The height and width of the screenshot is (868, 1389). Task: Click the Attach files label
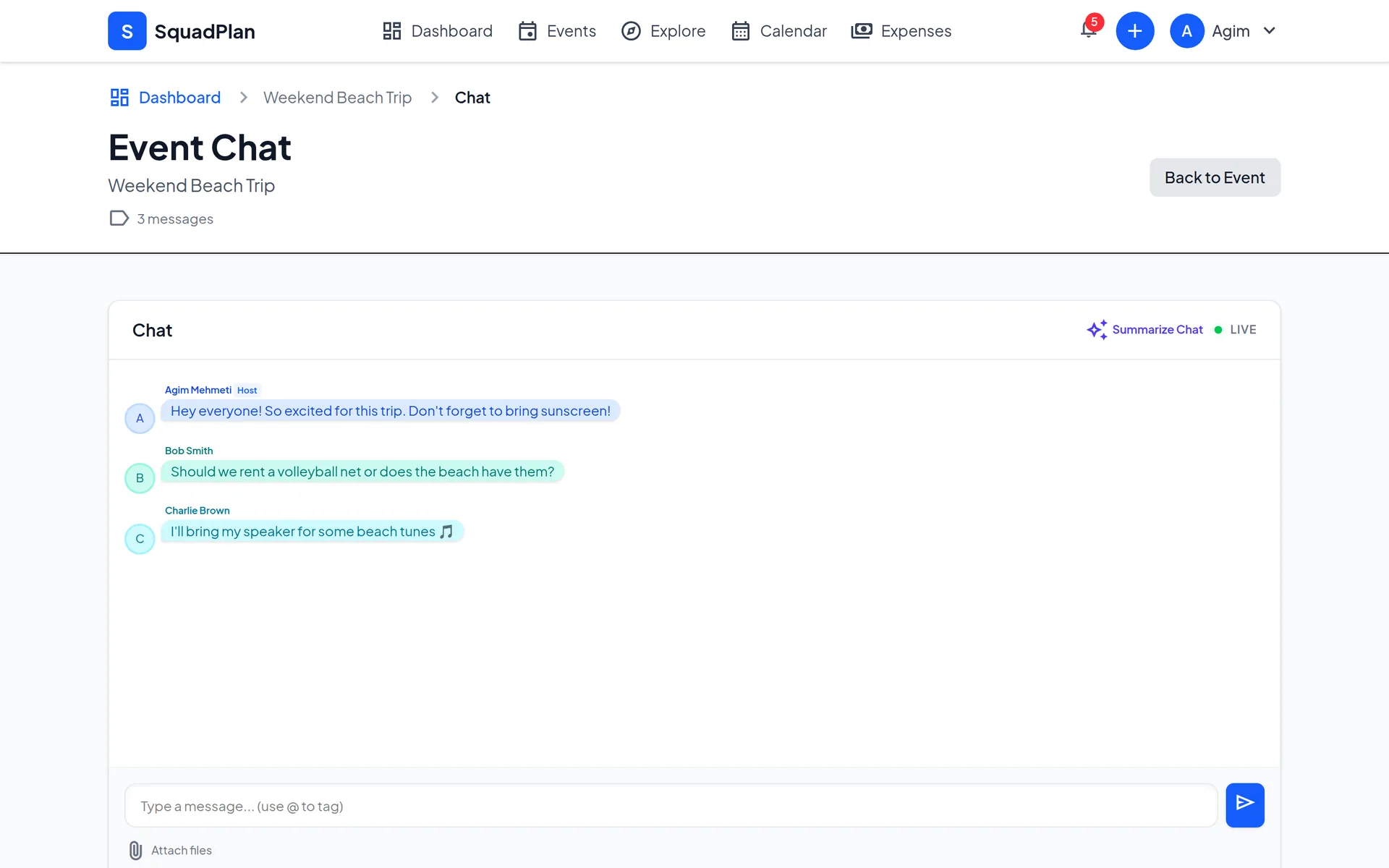click(182, 851)
